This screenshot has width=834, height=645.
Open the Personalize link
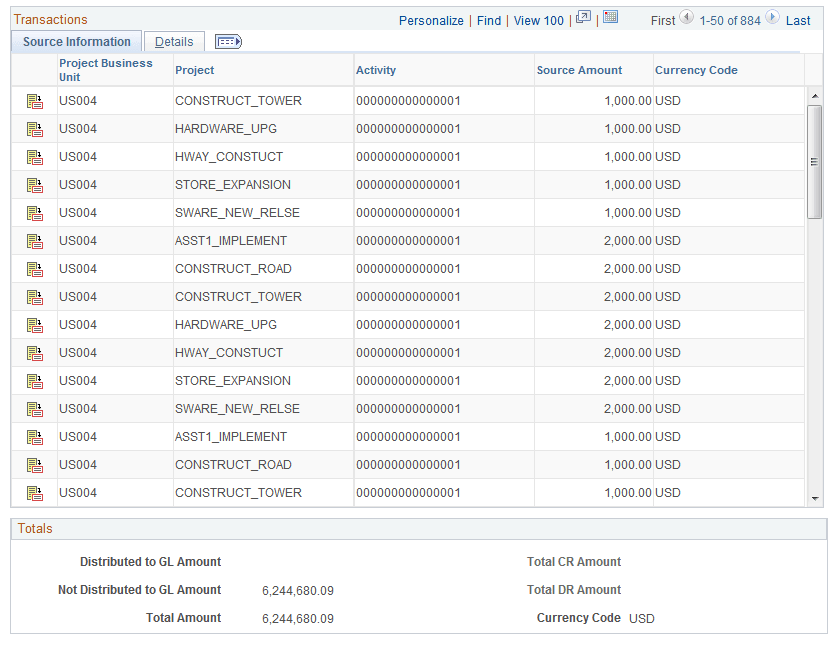(431, 20)
